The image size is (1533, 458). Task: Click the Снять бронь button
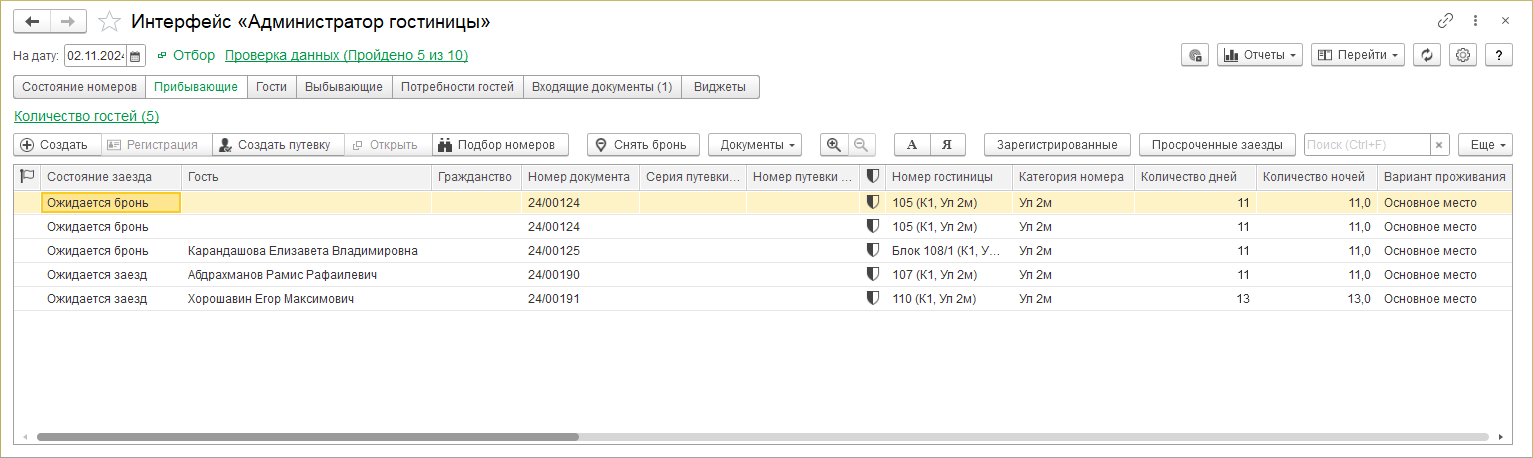tap(643, 145)
